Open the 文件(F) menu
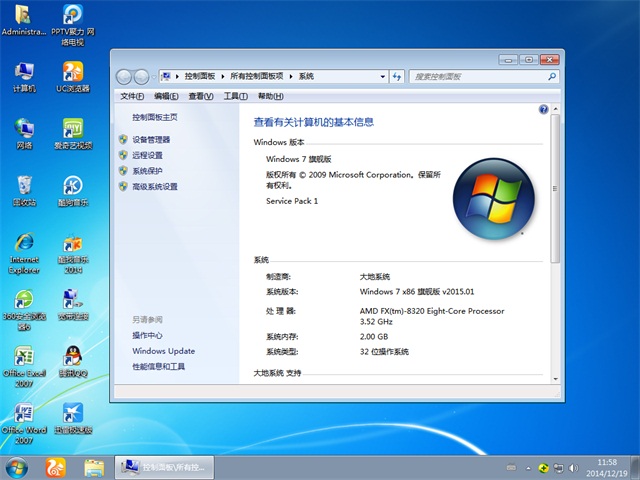640x480 pixels. point(132,96)
